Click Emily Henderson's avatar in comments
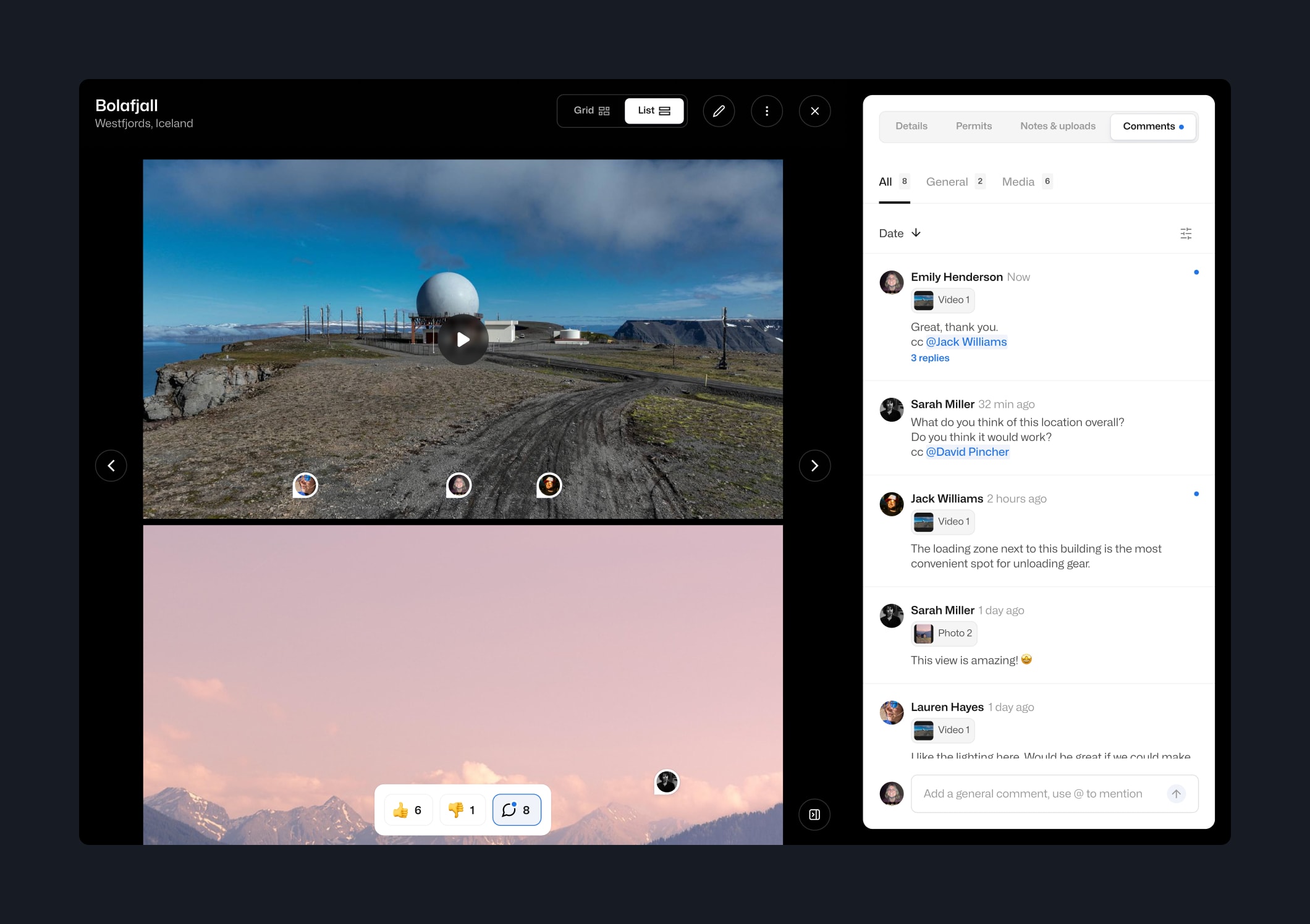This screenshot has width=1310, height=924. coord(892,282)
